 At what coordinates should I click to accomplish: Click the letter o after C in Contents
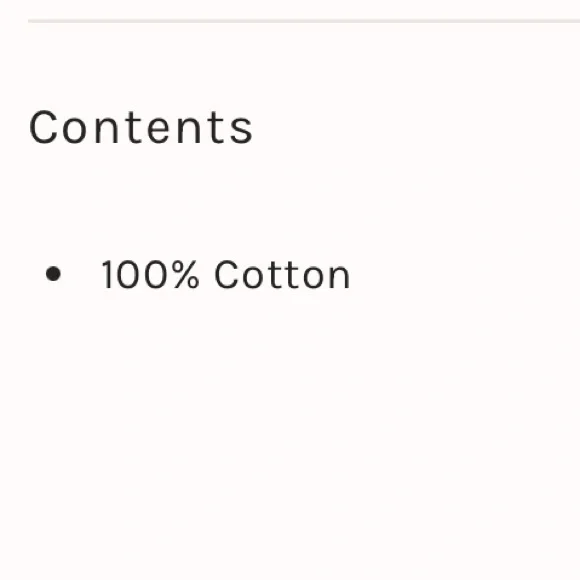(74, 129)
